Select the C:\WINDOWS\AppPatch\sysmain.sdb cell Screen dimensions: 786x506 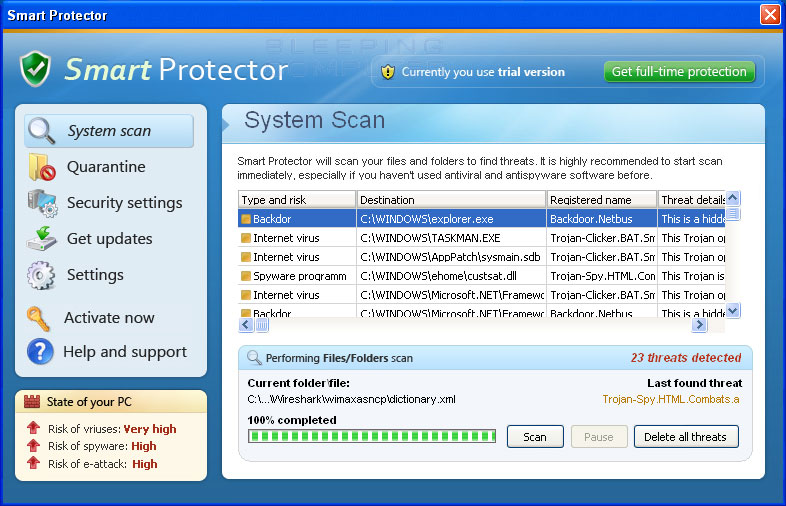[x=451, y=257]
